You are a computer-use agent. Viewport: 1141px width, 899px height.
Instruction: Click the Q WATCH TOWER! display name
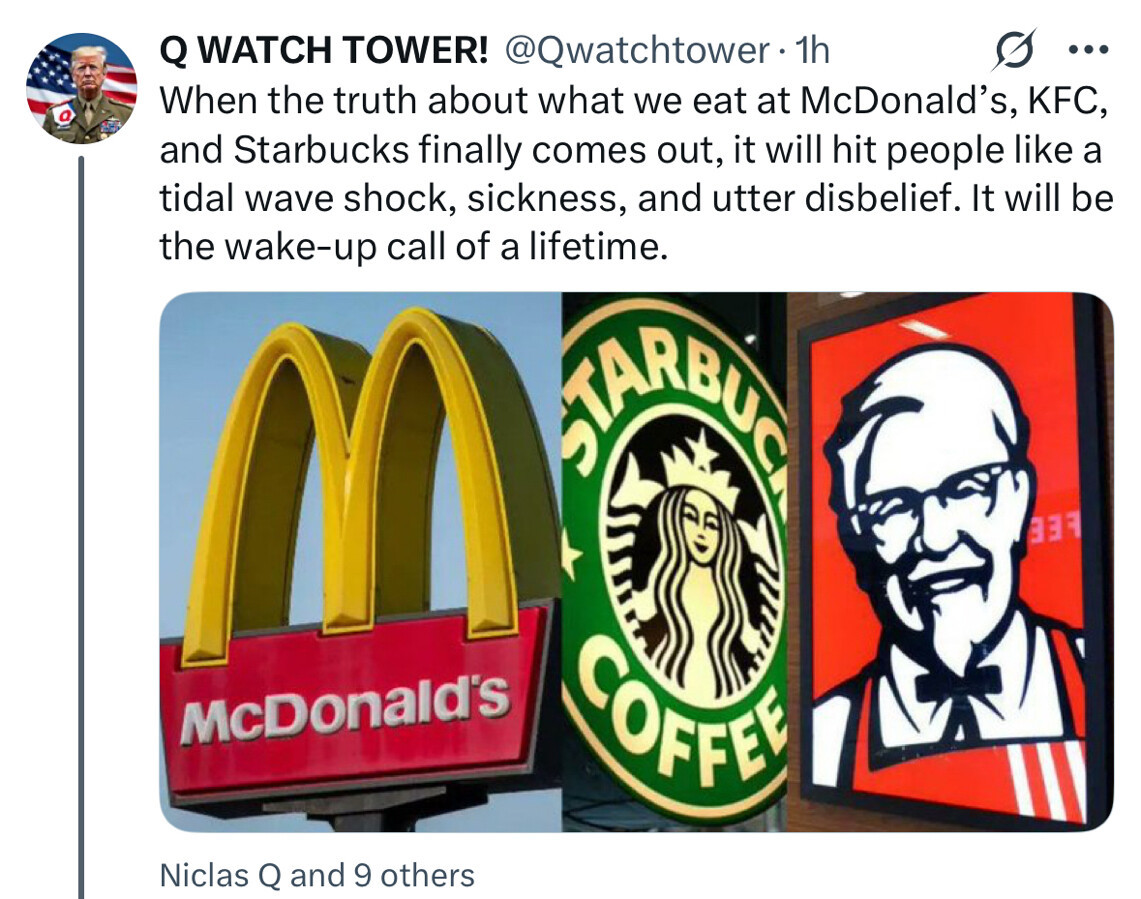click(x=324, y=50)
